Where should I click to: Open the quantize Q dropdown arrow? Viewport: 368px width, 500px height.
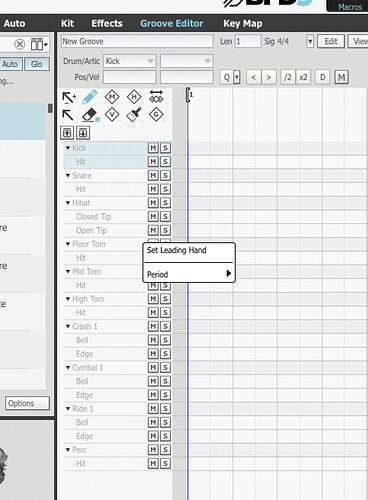click(x=237, y=77)
